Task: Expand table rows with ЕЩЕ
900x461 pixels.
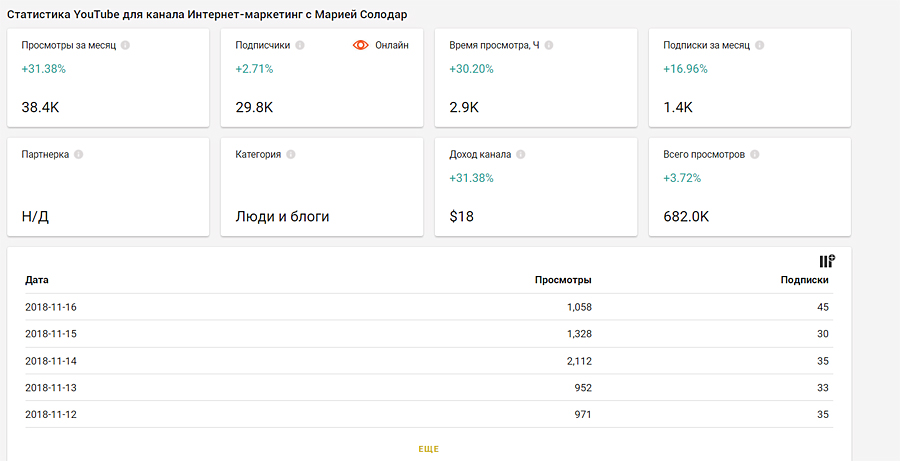Action: click(x=428, y=449)
